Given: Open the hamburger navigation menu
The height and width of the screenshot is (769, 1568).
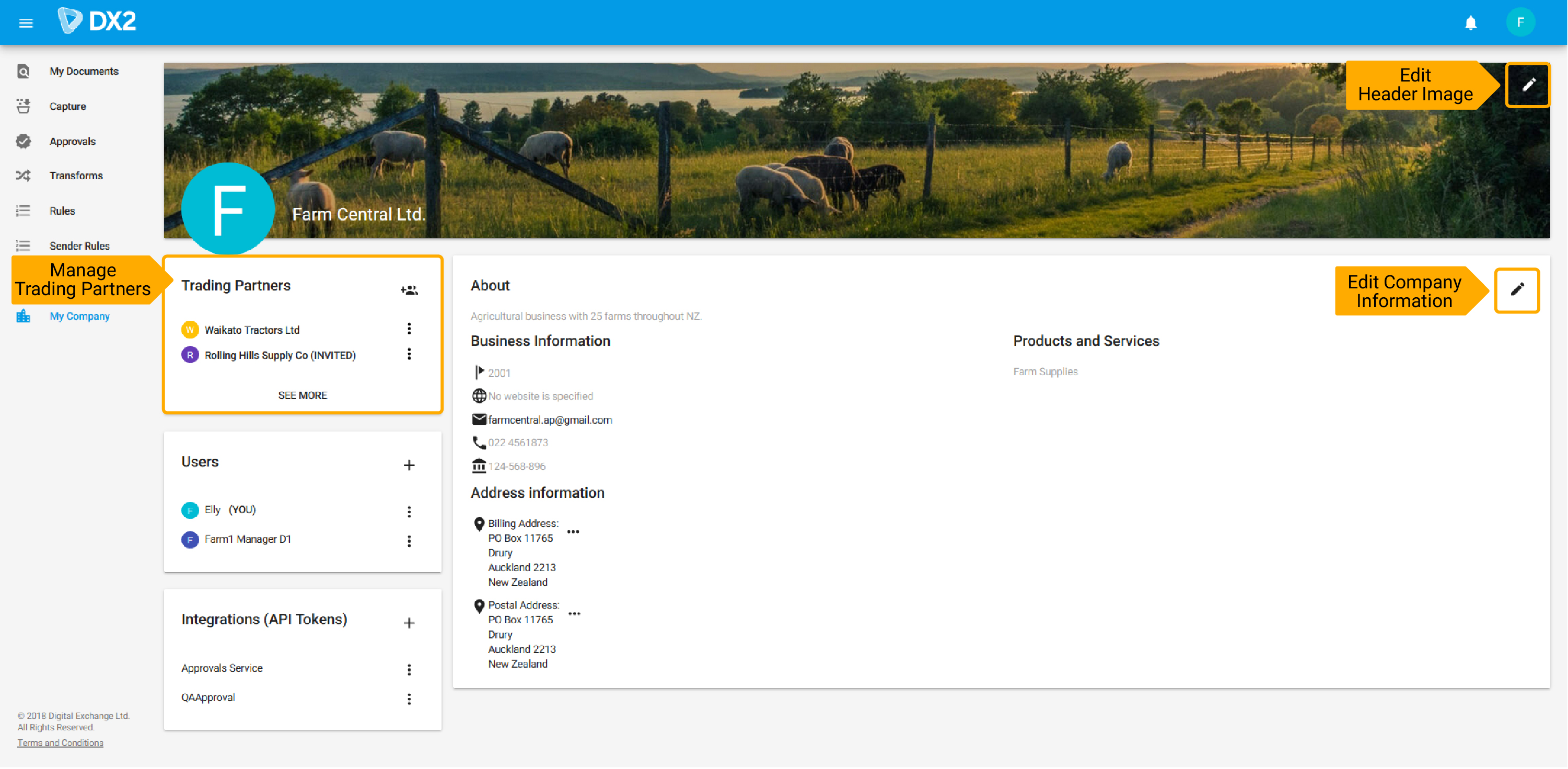Looking at the screenshot, I should coord(26,22).
